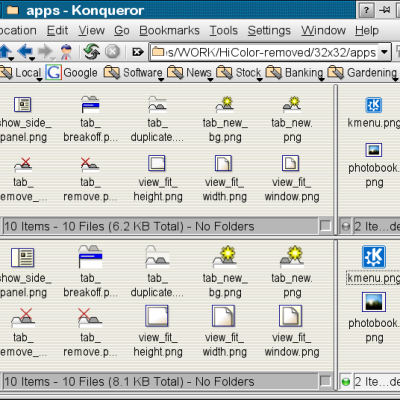Open the View menu
Viewport: 400px width, 400px height.
(x=91, y=30)
